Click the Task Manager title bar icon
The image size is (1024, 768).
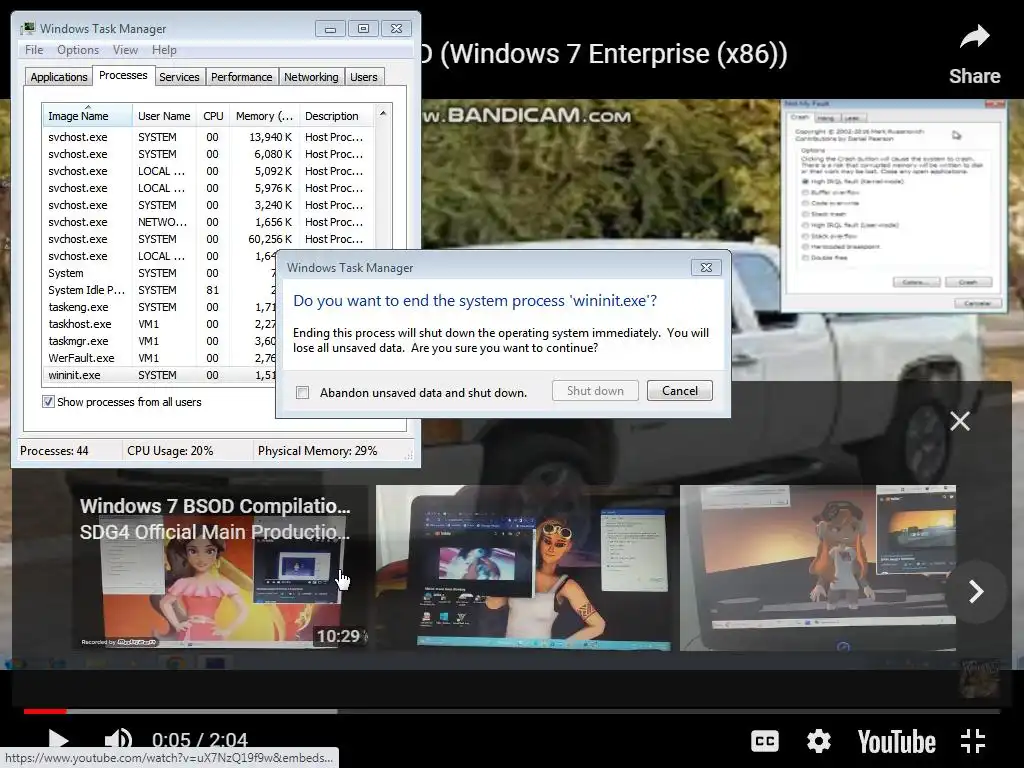pos(27,28)
